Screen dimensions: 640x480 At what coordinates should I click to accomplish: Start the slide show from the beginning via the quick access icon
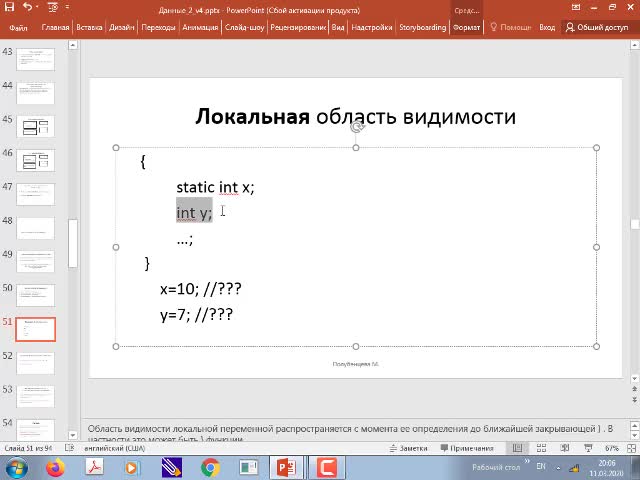[x=53, y=7]
